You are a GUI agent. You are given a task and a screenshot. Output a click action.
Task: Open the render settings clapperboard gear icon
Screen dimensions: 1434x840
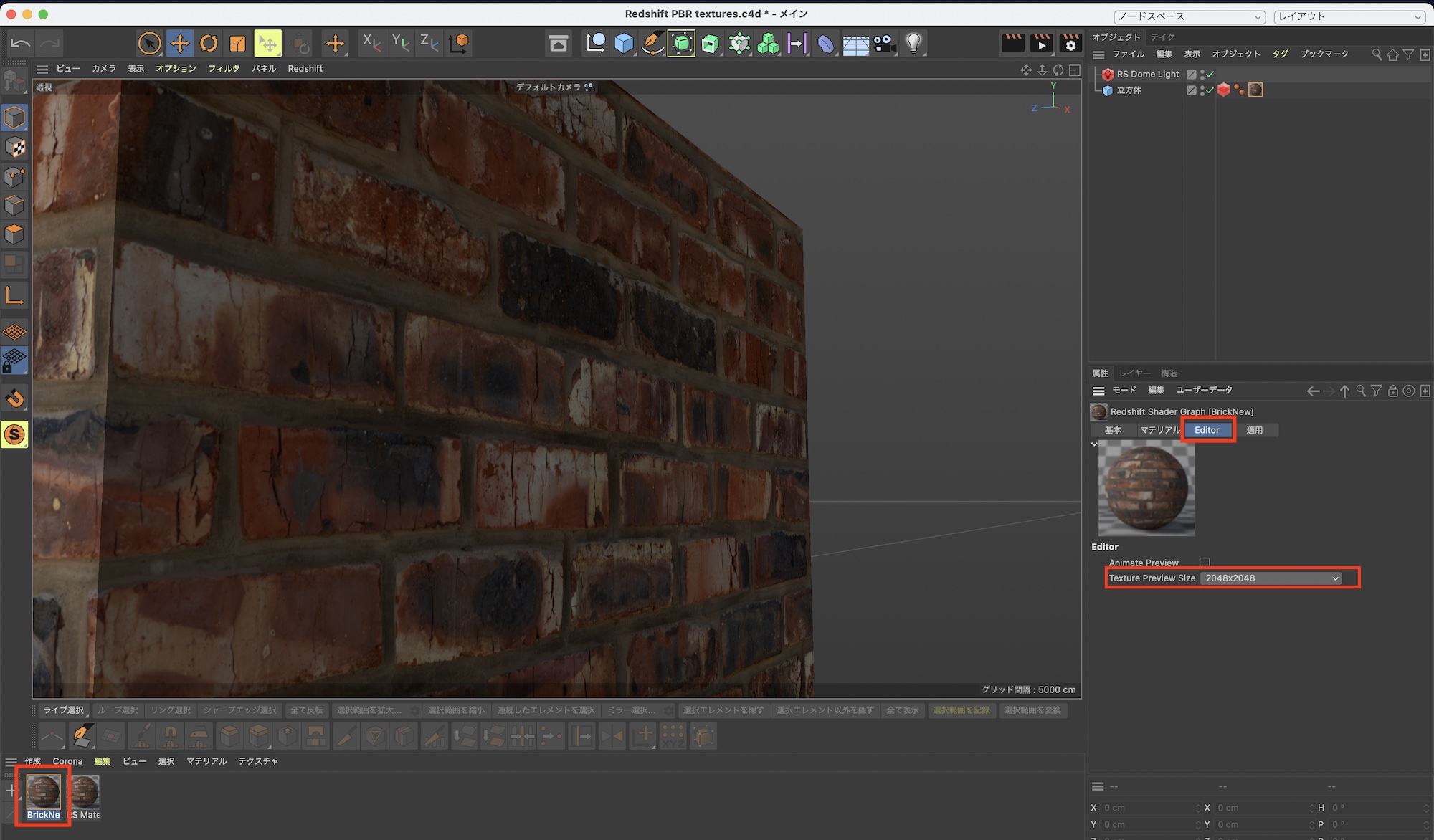coord(1070,44)
